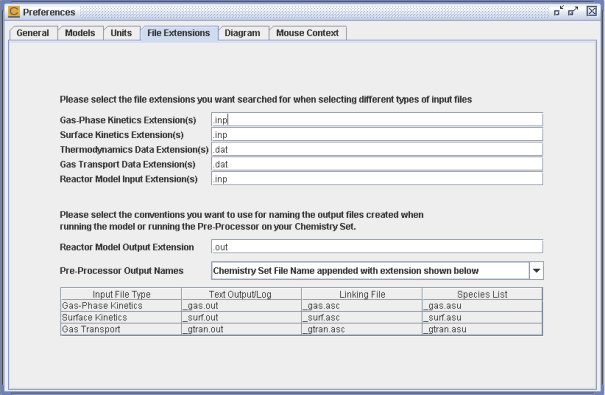Click the Gas-Phase Kinetics Extension field
This screenshot has height=395, width=605.
point(377,120)
